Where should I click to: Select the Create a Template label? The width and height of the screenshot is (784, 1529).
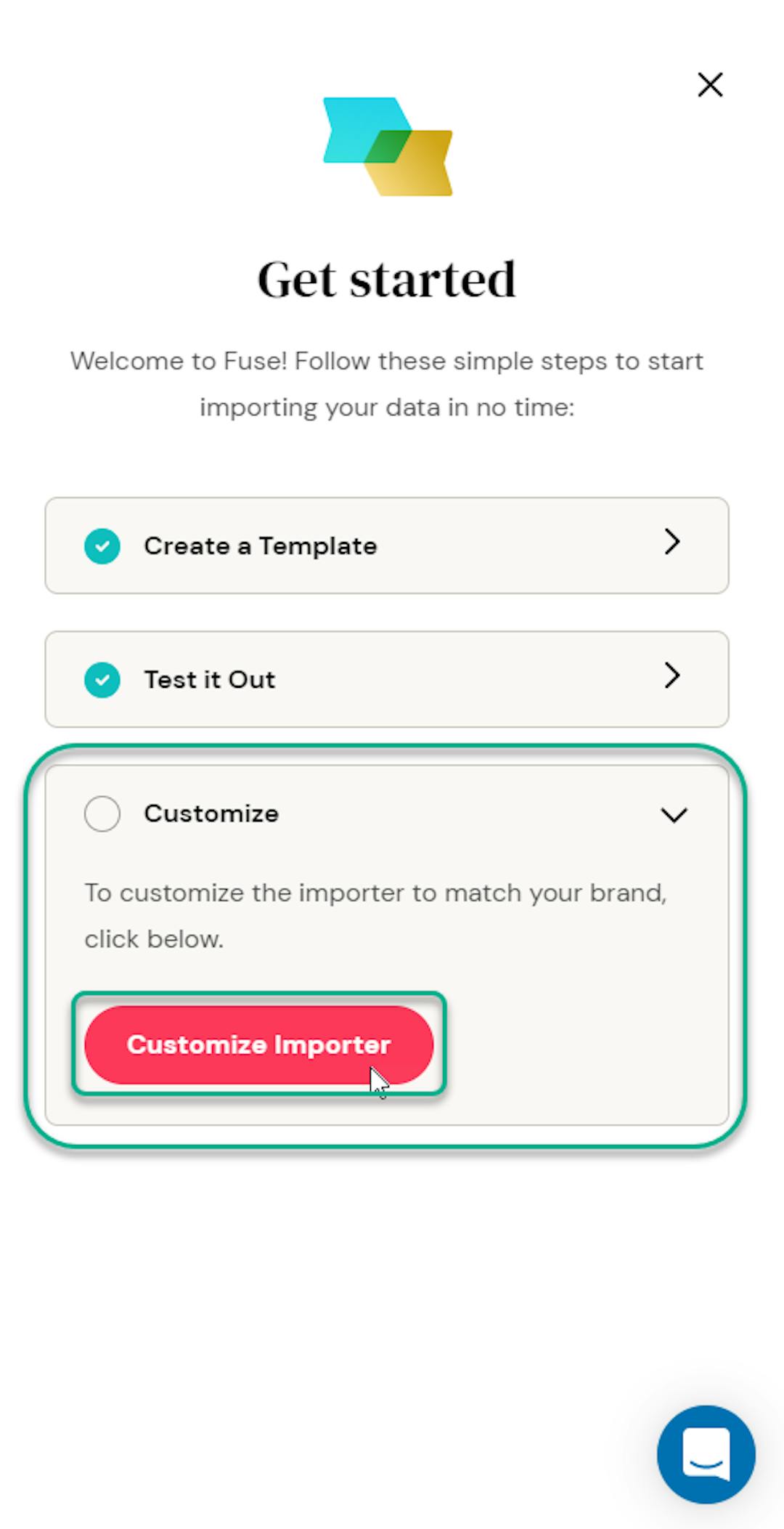[260, 546]
